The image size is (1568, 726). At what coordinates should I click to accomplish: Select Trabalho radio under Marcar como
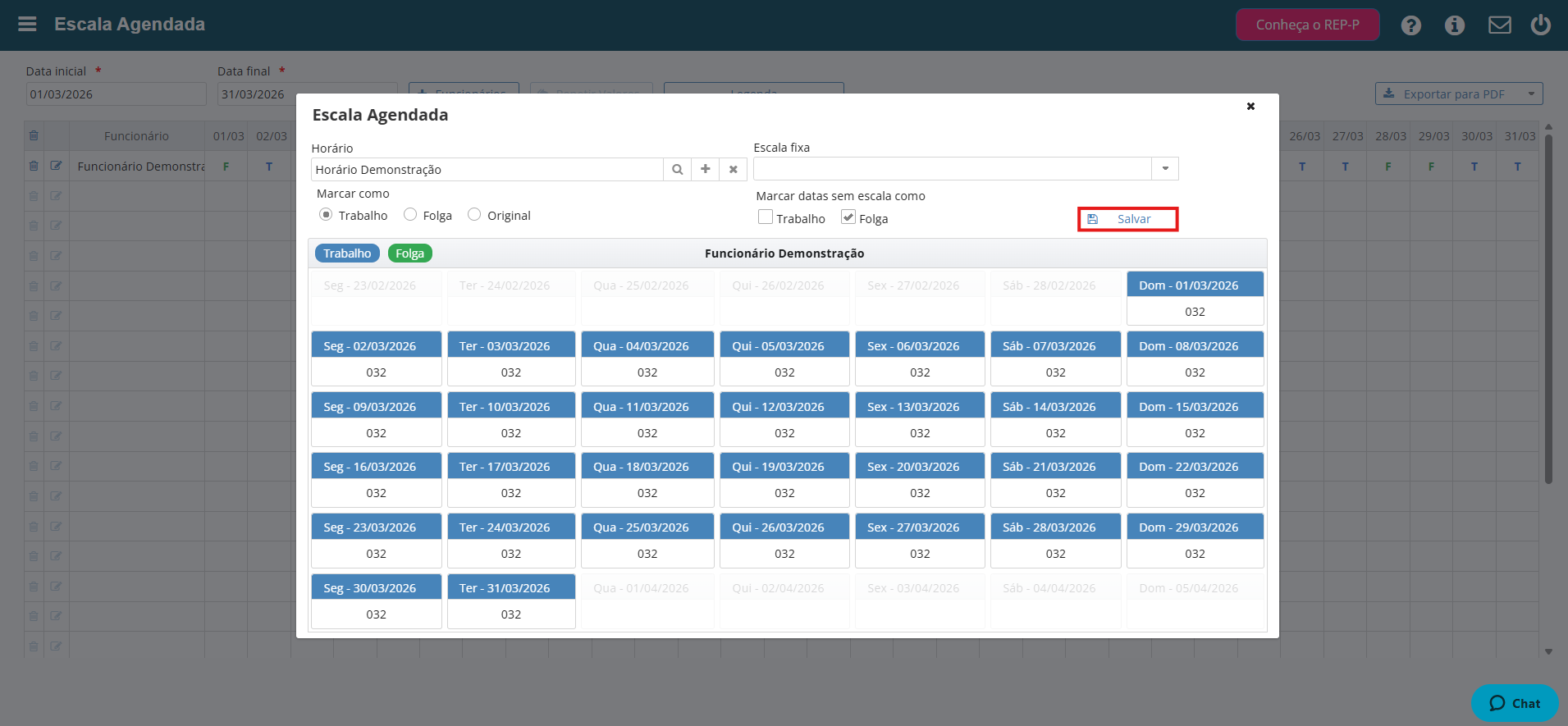[326, 214]
